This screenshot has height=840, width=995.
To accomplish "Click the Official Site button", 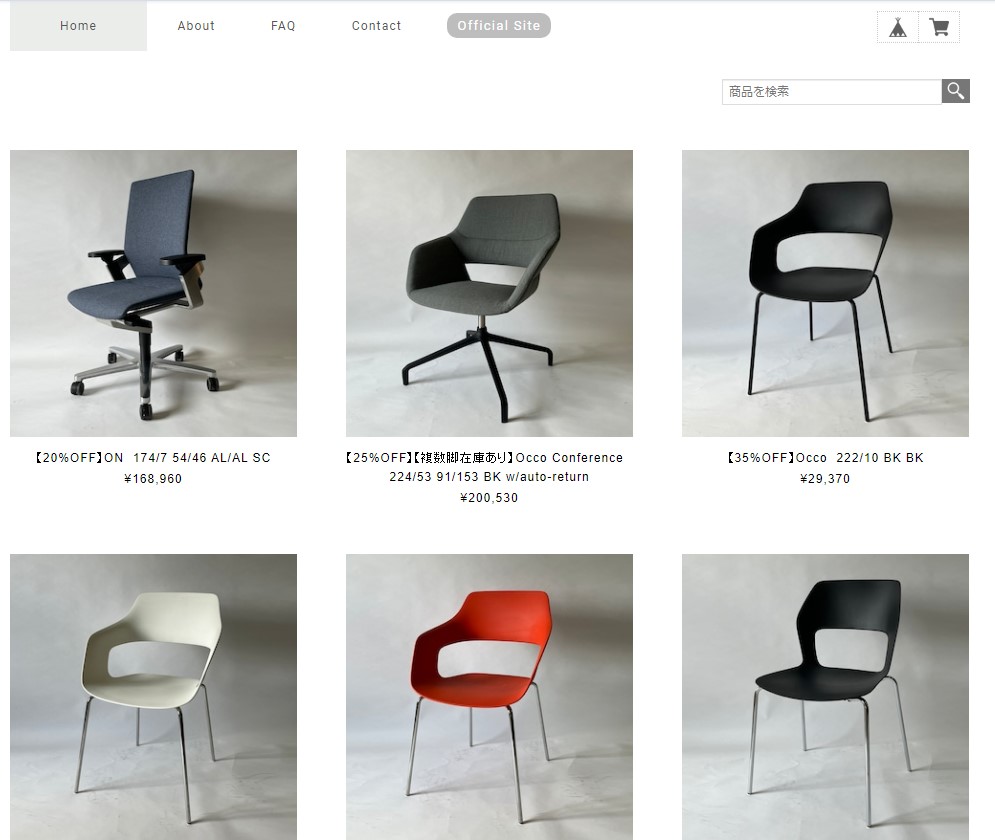I will 499,25.
